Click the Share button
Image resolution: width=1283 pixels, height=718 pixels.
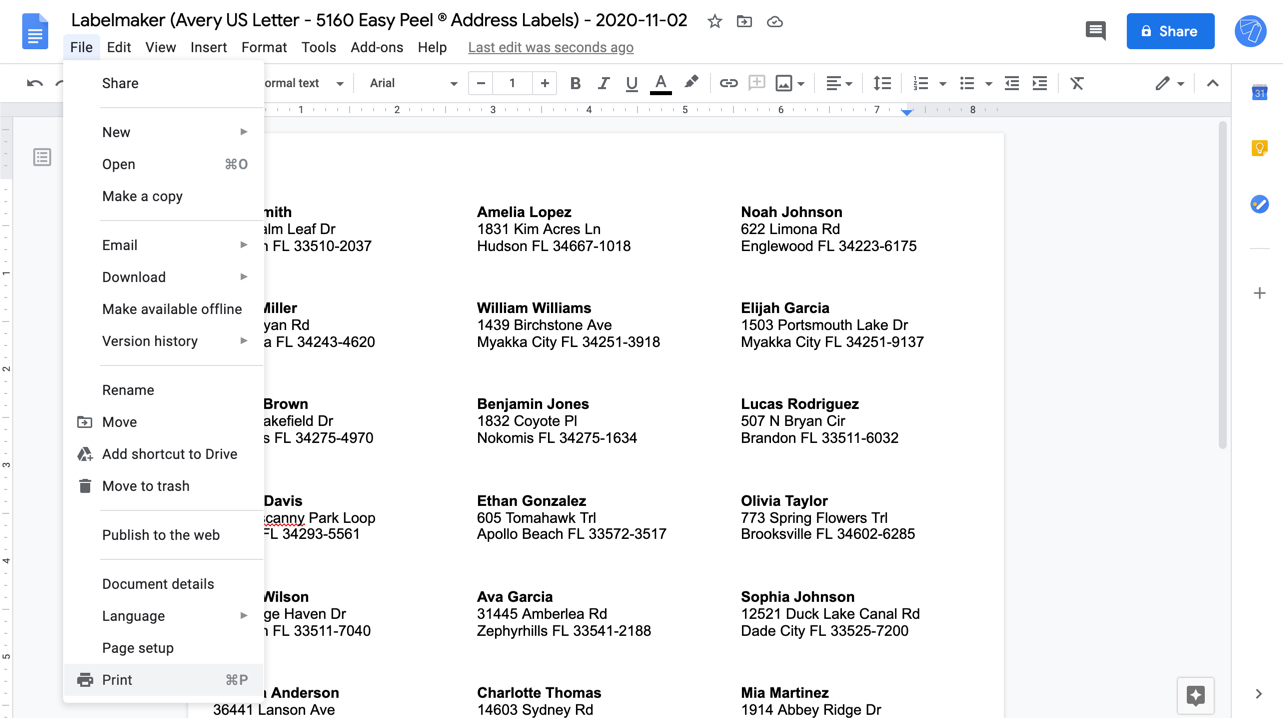[1169, 31]
